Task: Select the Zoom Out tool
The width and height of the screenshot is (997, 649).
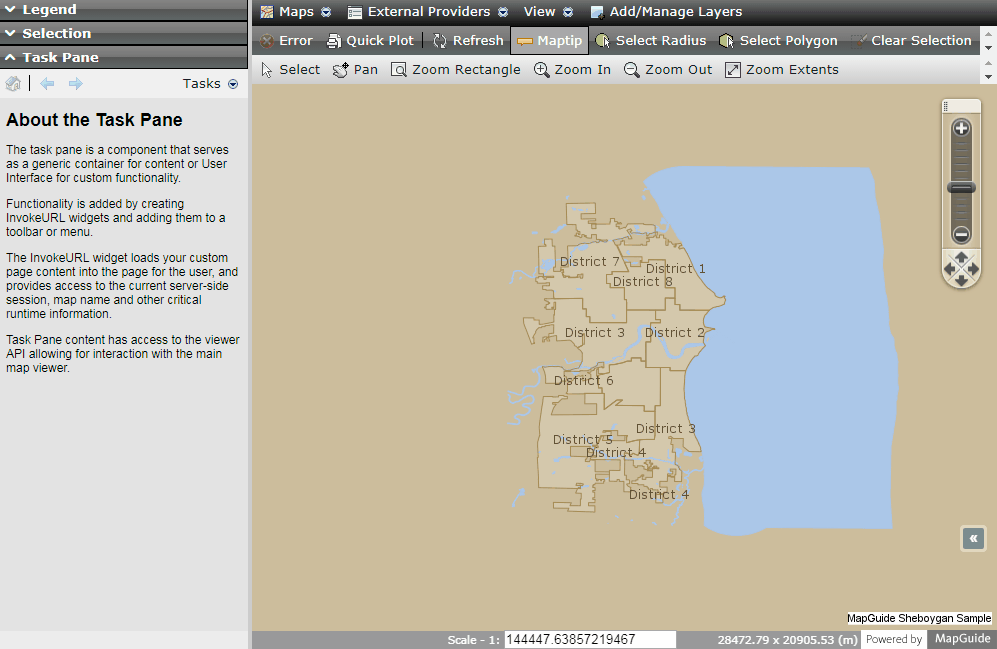Action: click(666, 69)
